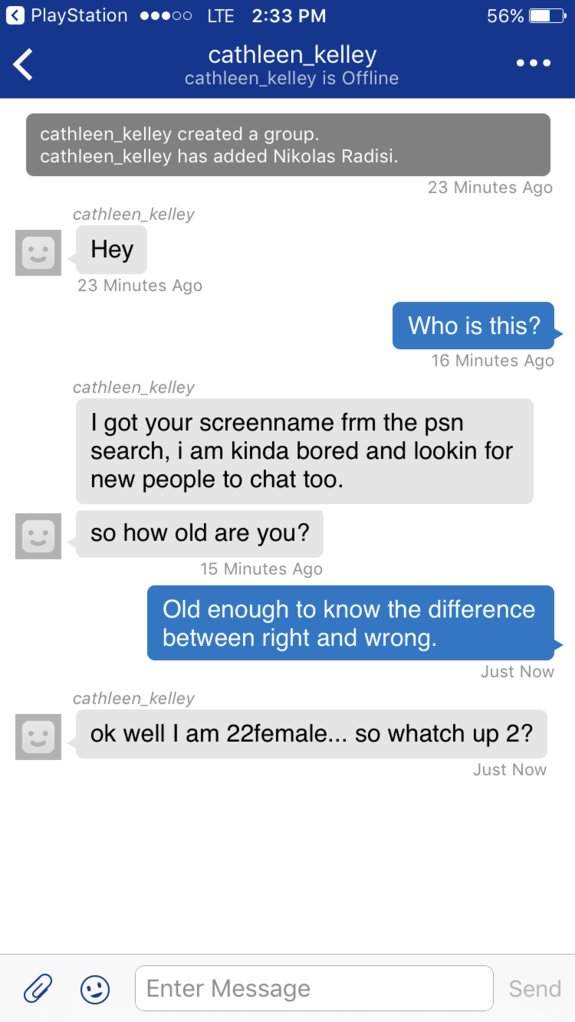Tap the avatar beside "so how old are you?"
Viewport: 575px width, 1022px height.
(38, 536)
